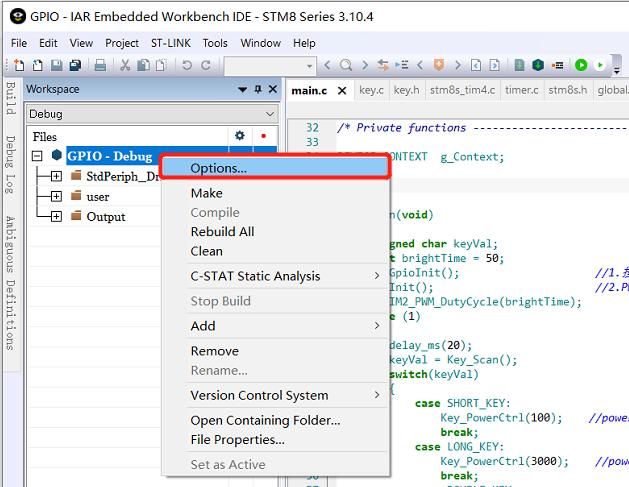This screenshot has height=487, width=629.
Task: Open the ST-LINK menu
Action: pyautogui.click(x=171, y=43)
